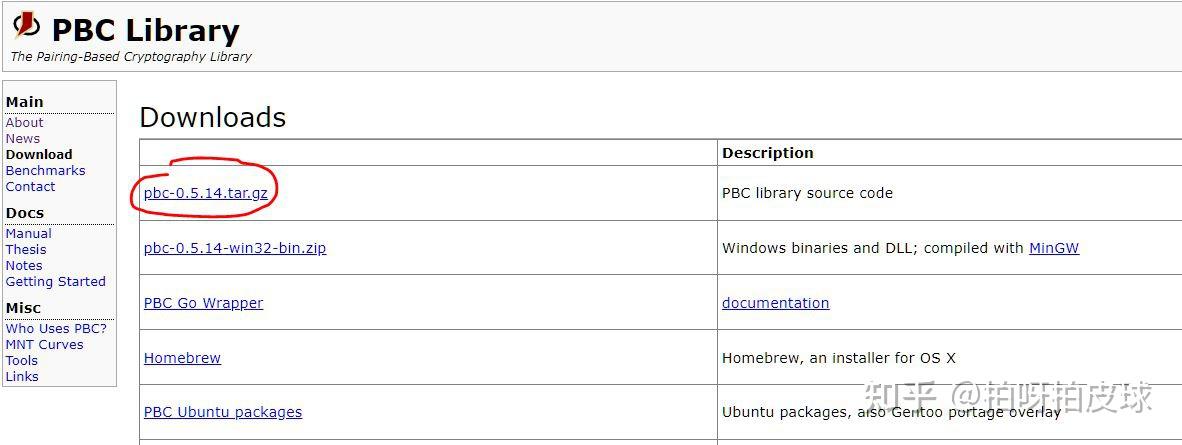Viewport: 1182px width, 445px height.
Task: Download pbc-0.5.14.tar.gz source archive
Action: (x=206, y=193)
